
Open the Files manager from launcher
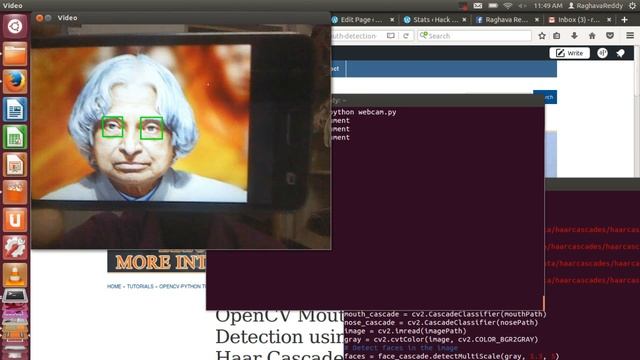[x=15, y=53]
